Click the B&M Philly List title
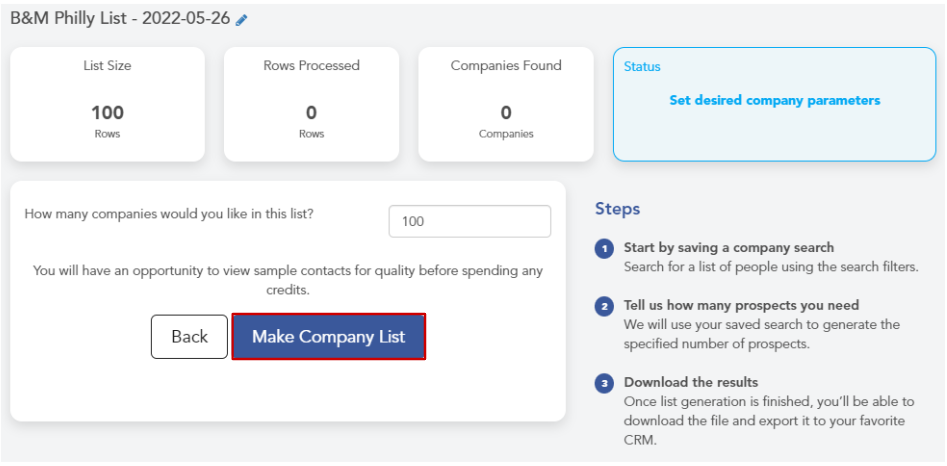947x466 pixels. [x=120, y=19]
